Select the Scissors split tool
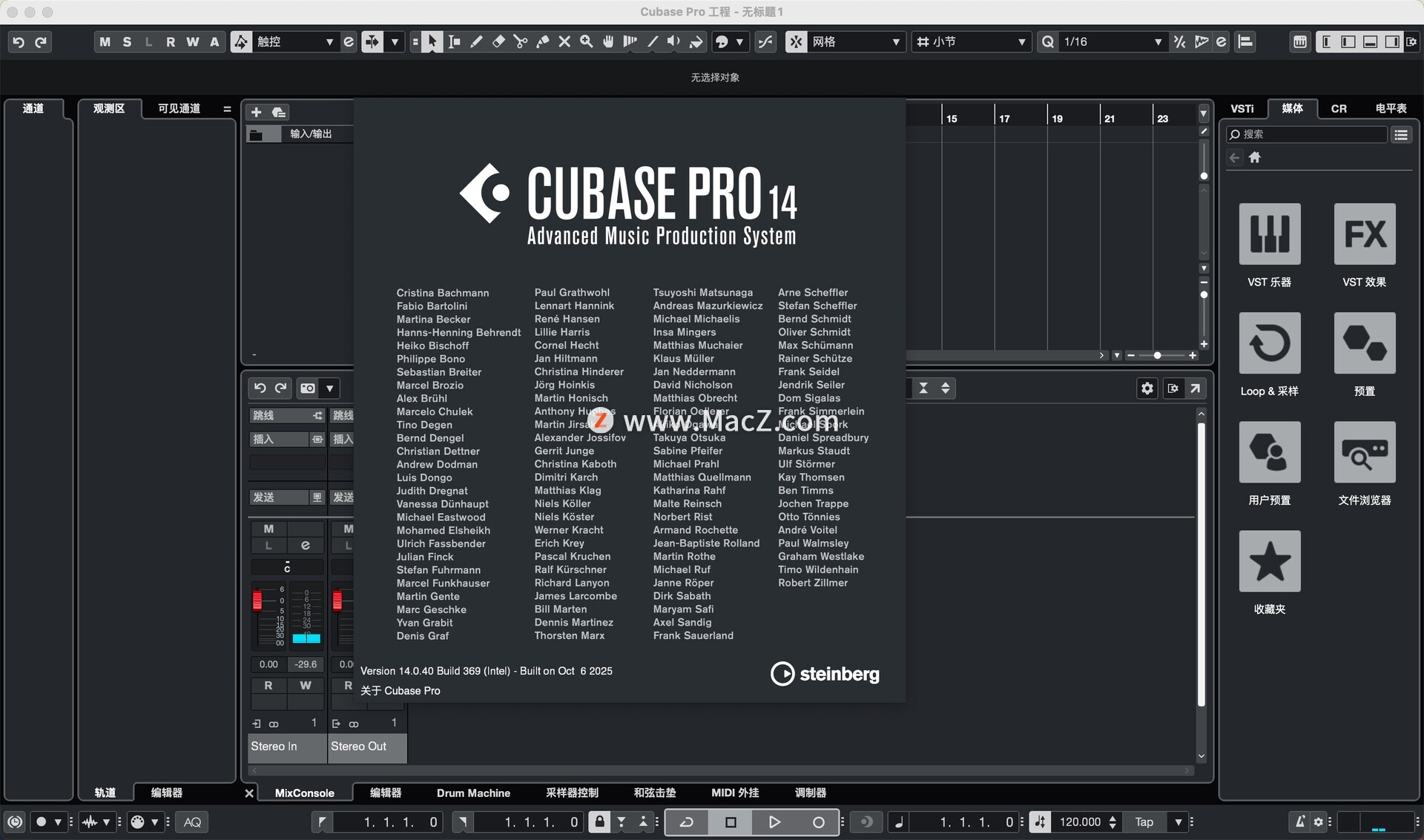The width and height of the screenshot is (1424, 840). pyautogui.click(x=521, y=42)
